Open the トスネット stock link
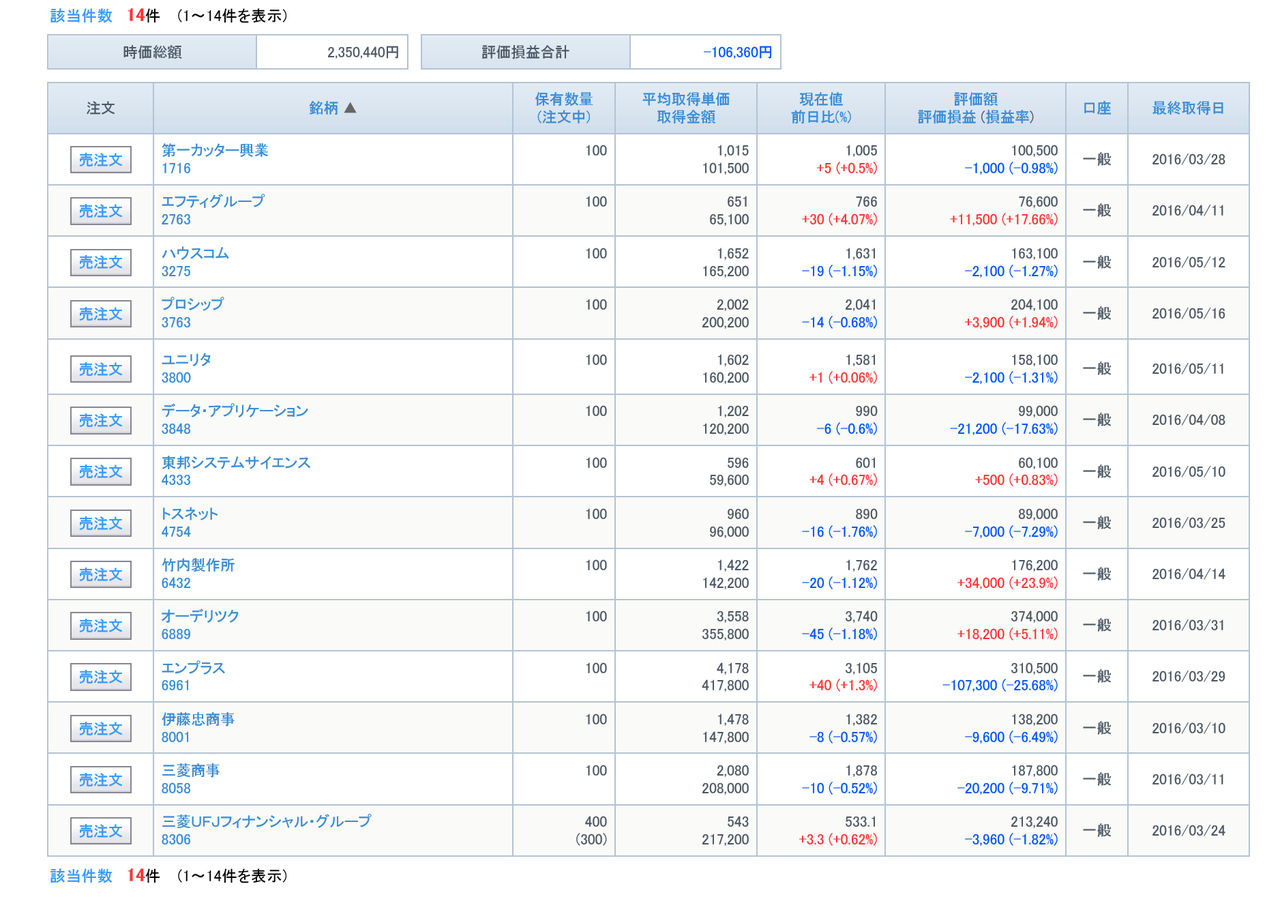Viewport: 1280px width, 897px height. tap(190, 514)
